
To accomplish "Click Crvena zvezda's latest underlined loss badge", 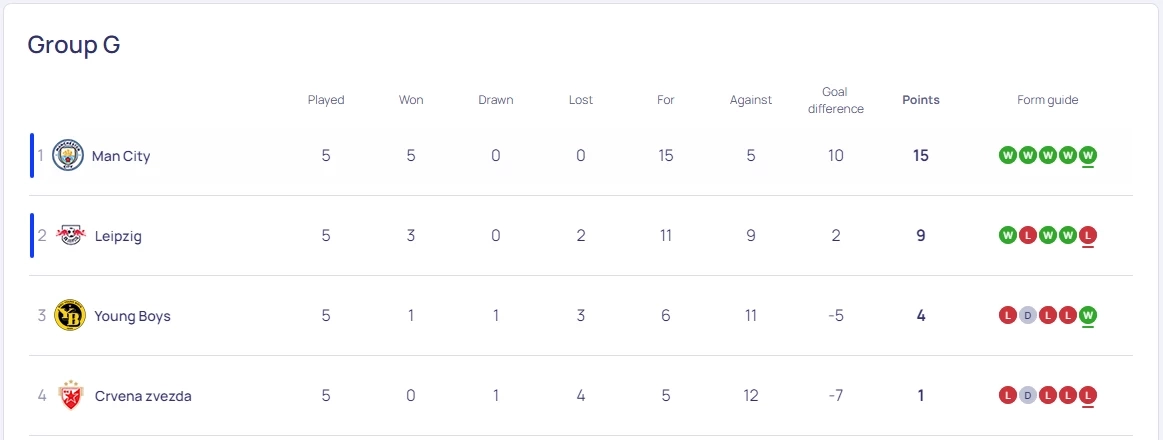I will (x=1088, y=395).
